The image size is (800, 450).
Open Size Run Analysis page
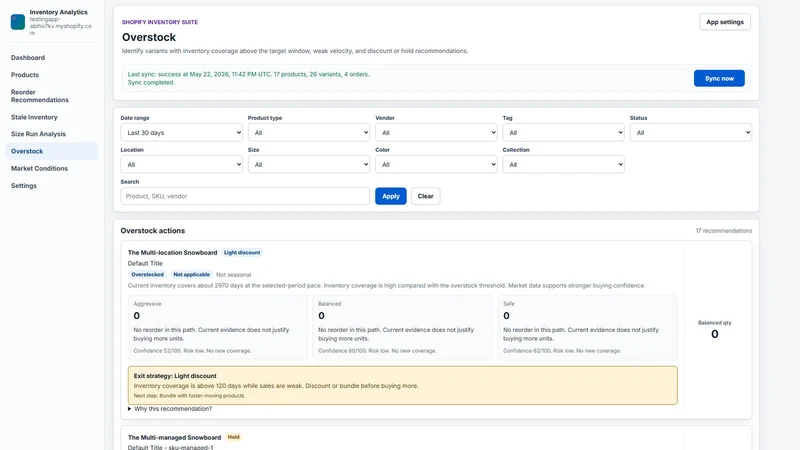(x=38, y=134)
